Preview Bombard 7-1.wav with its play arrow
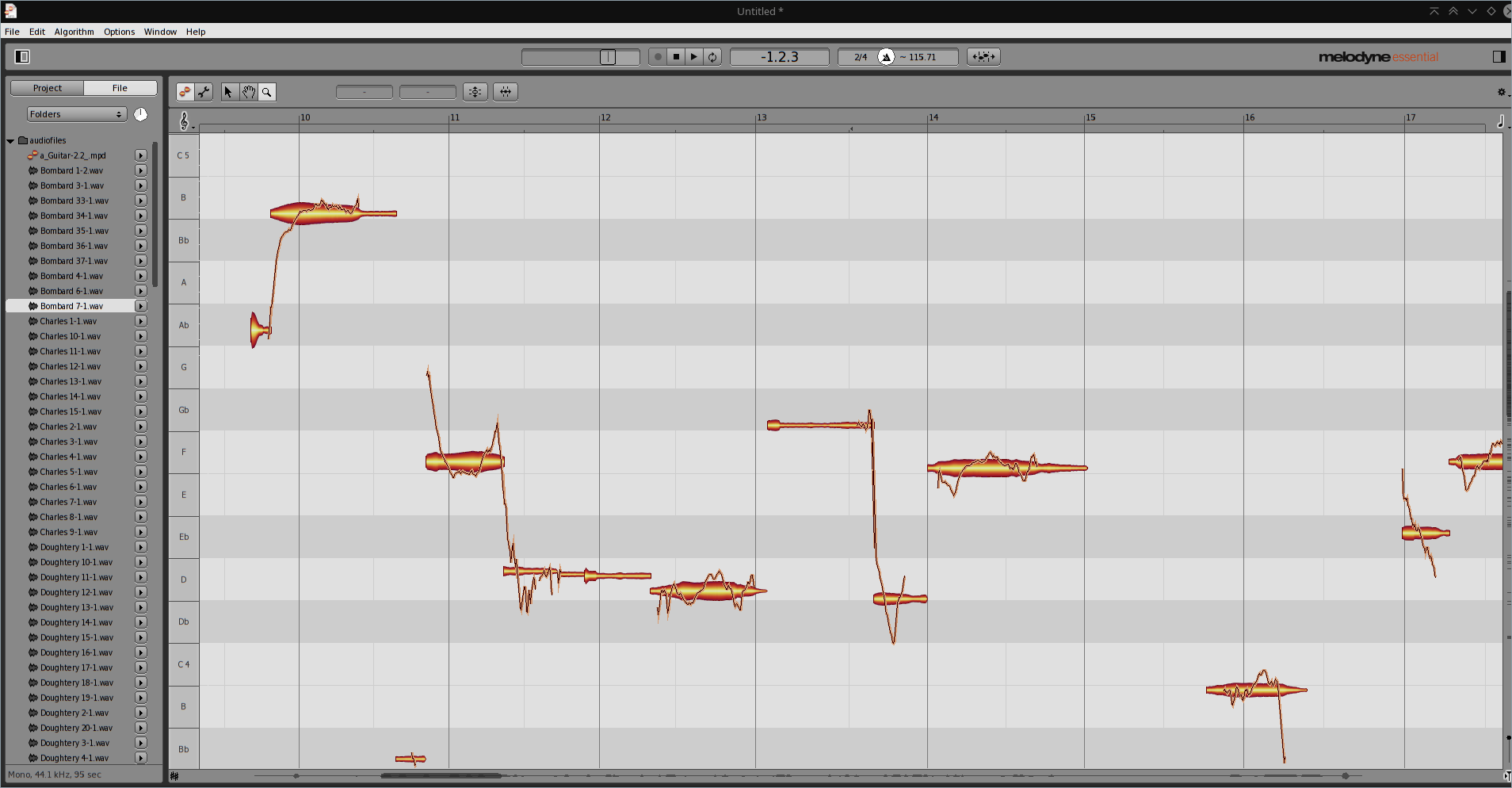This screenshot has width=1512, height=788. (x=140, y=305)
